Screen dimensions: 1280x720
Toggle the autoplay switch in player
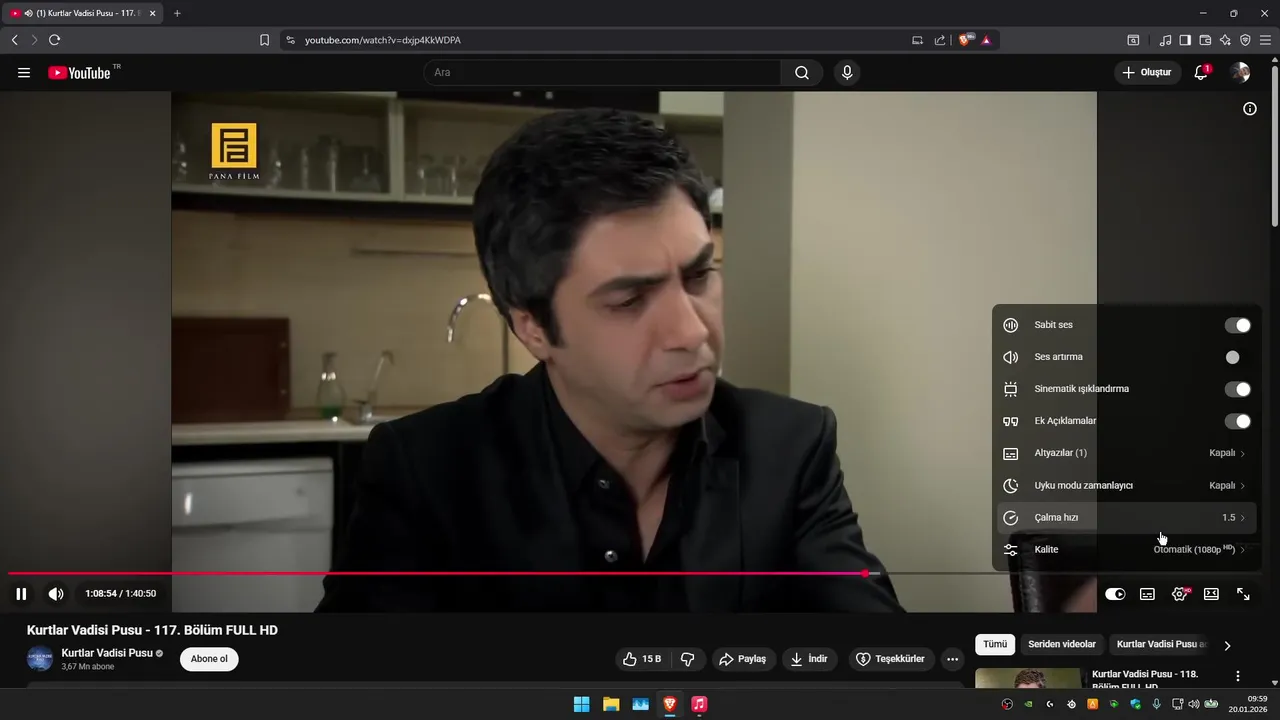1115,594
